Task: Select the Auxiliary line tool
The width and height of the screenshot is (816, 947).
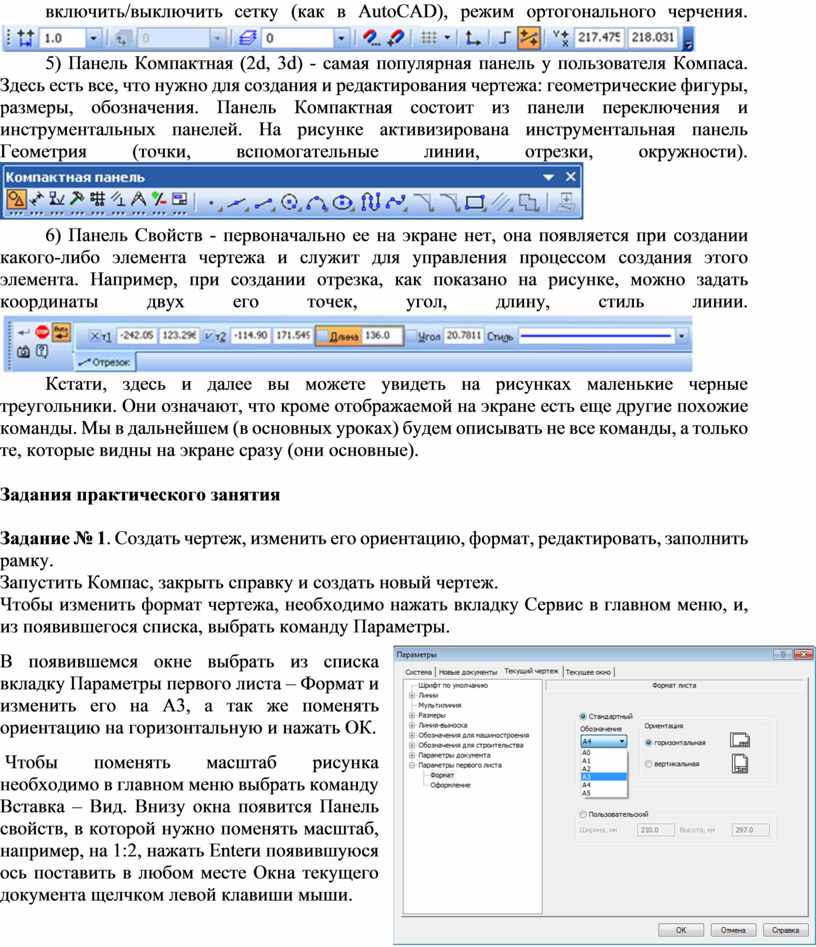Action: click(x=237, y=204)
